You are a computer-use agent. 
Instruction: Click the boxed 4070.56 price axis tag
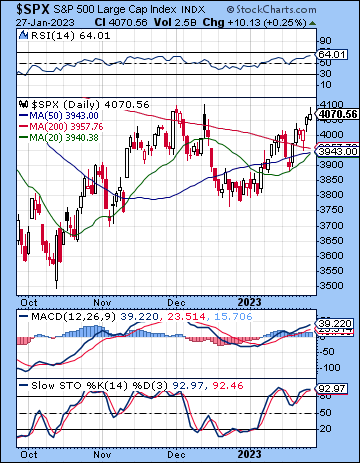[338, 114]
